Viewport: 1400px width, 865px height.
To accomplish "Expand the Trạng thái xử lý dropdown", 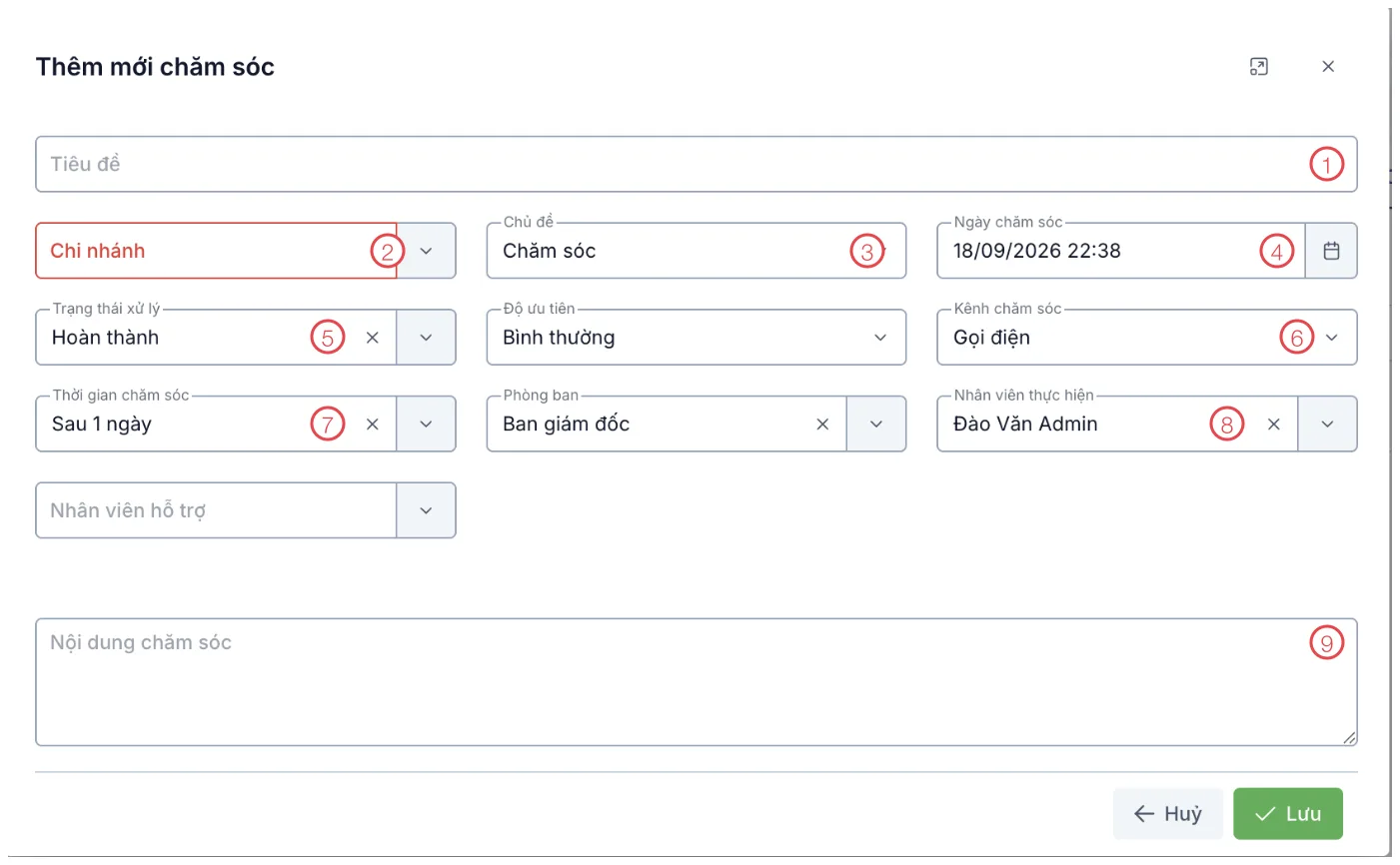I will coord(426,338).
